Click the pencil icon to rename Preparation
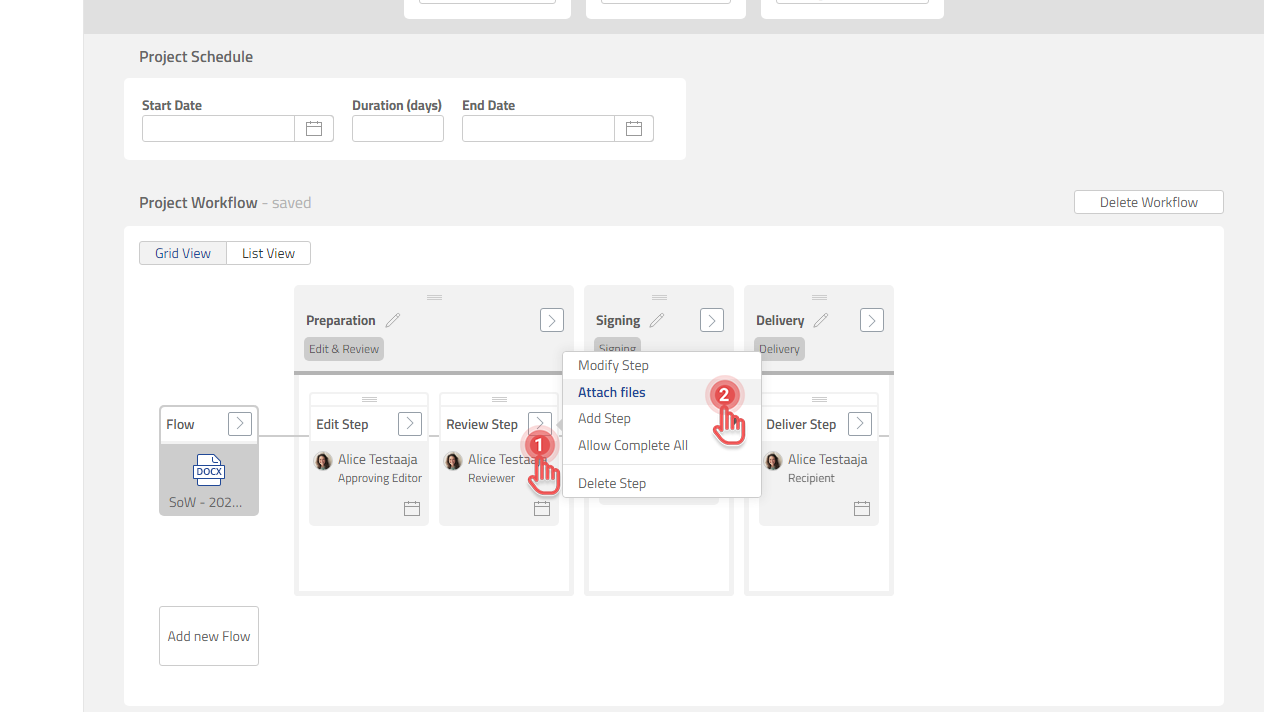Viewport: 1264px width, 712px height. [392, 319]
